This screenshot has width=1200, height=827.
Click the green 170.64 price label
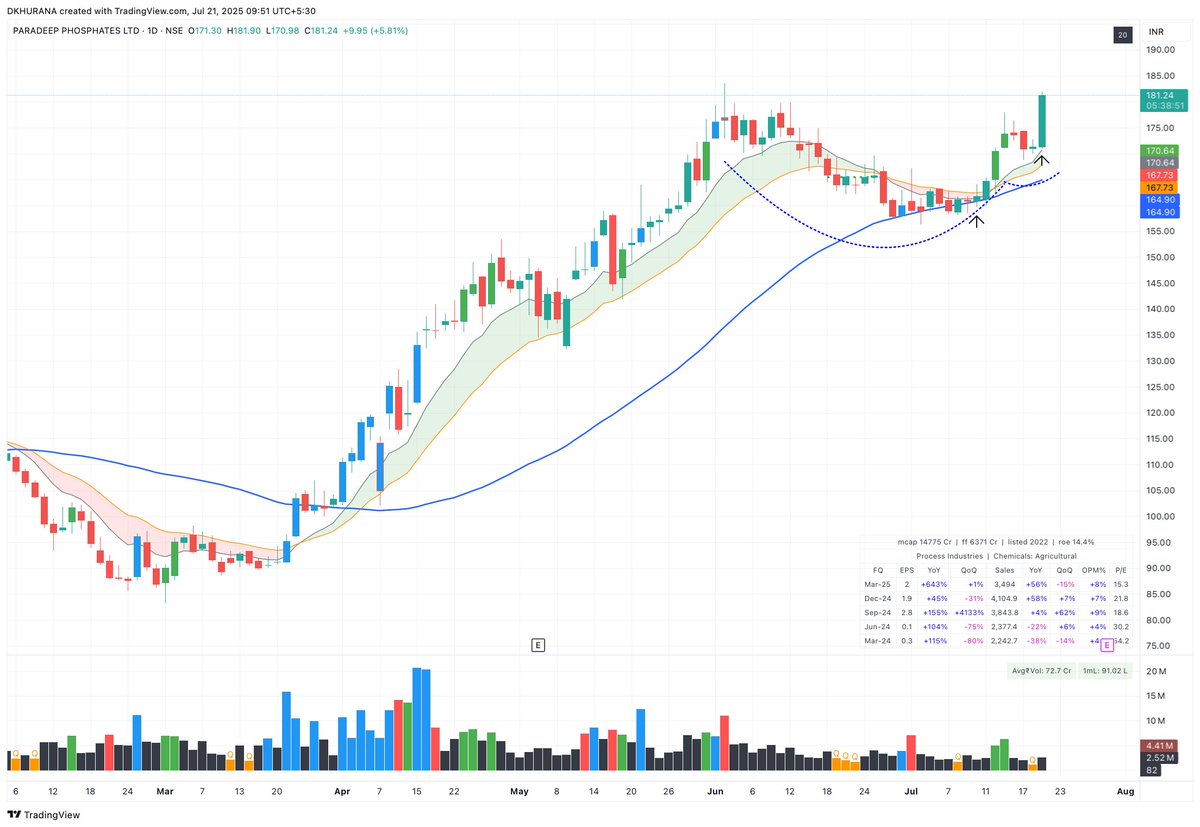point(1159,151)
